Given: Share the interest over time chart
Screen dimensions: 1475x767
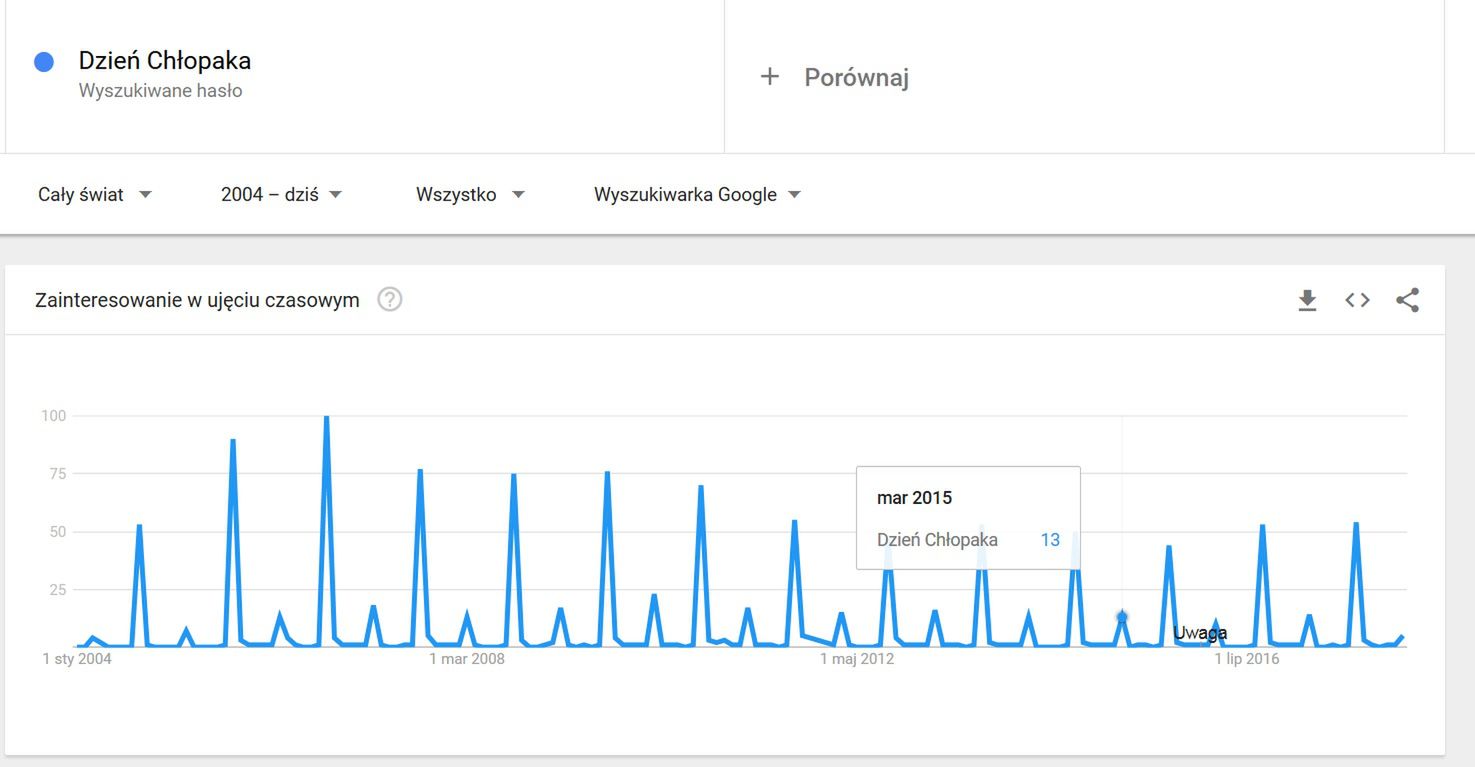Looking at the screenshot, I should coord(1407,300).
